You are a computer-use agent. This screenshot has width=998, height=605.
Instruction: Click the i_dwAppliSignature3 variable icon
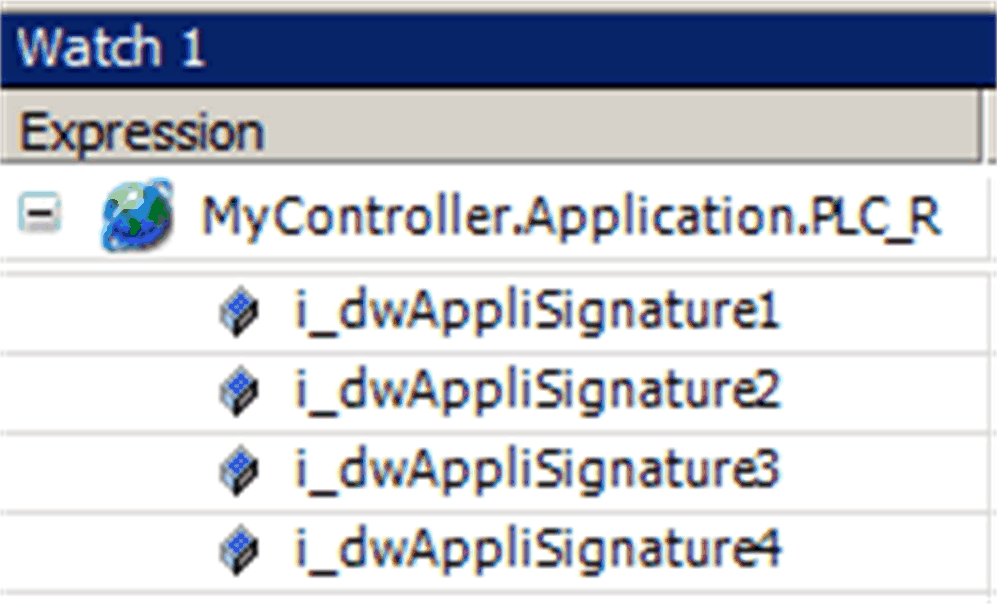click(x=239, y=470)
